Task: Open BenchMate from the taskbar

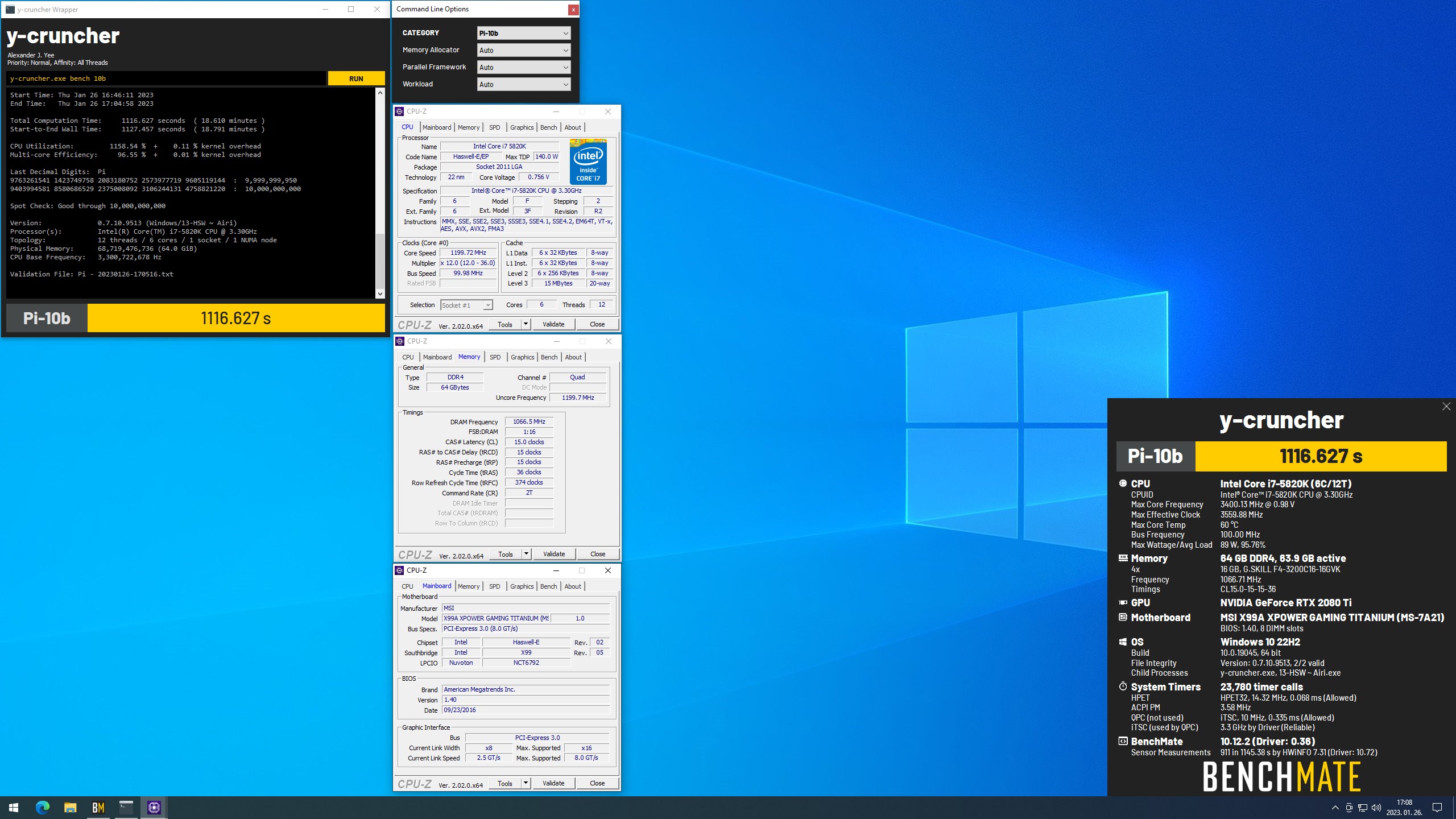Action: (98, 808)
